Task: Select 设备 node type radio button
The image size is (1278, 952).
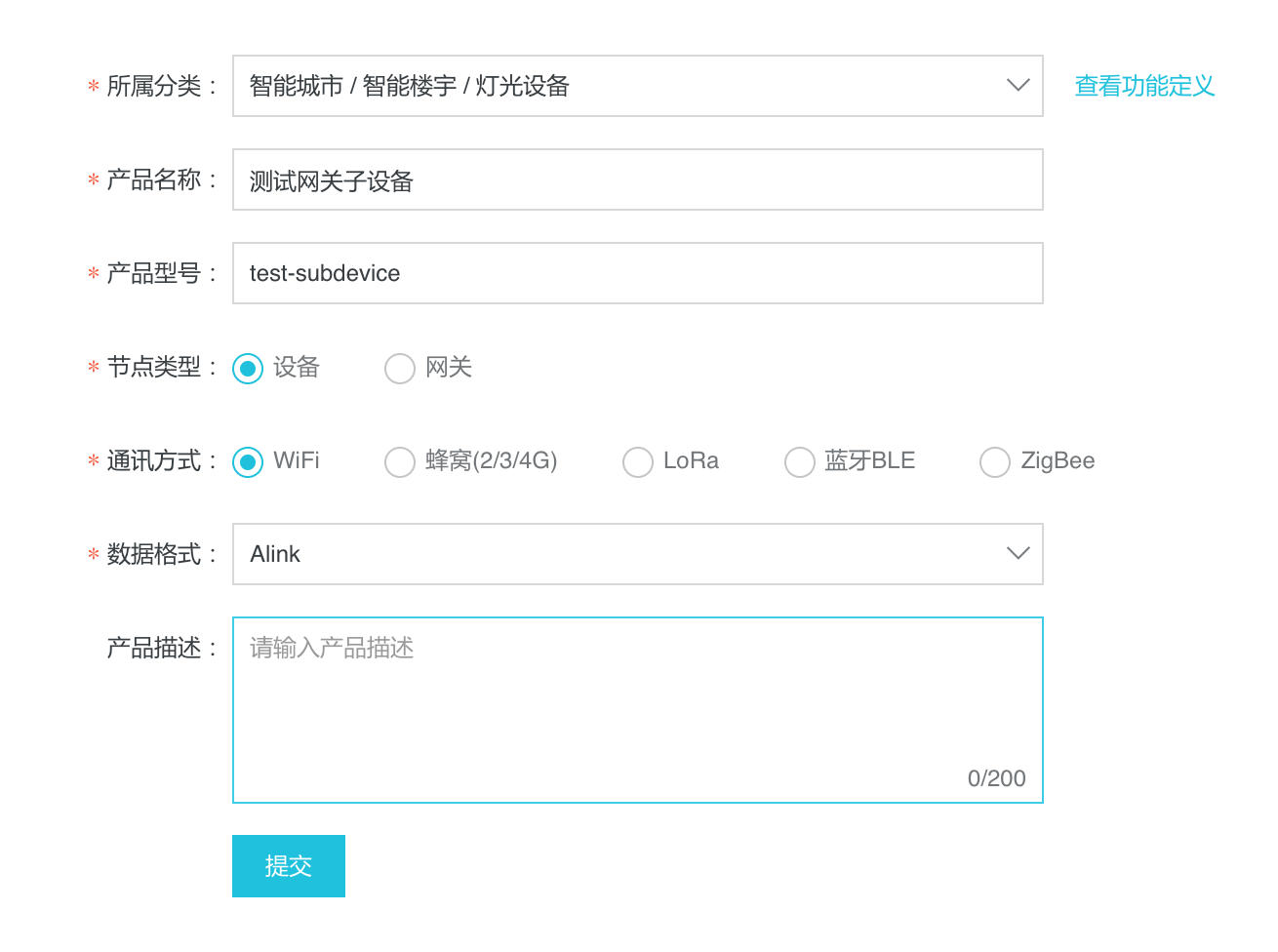Action: tap(248, 368)
